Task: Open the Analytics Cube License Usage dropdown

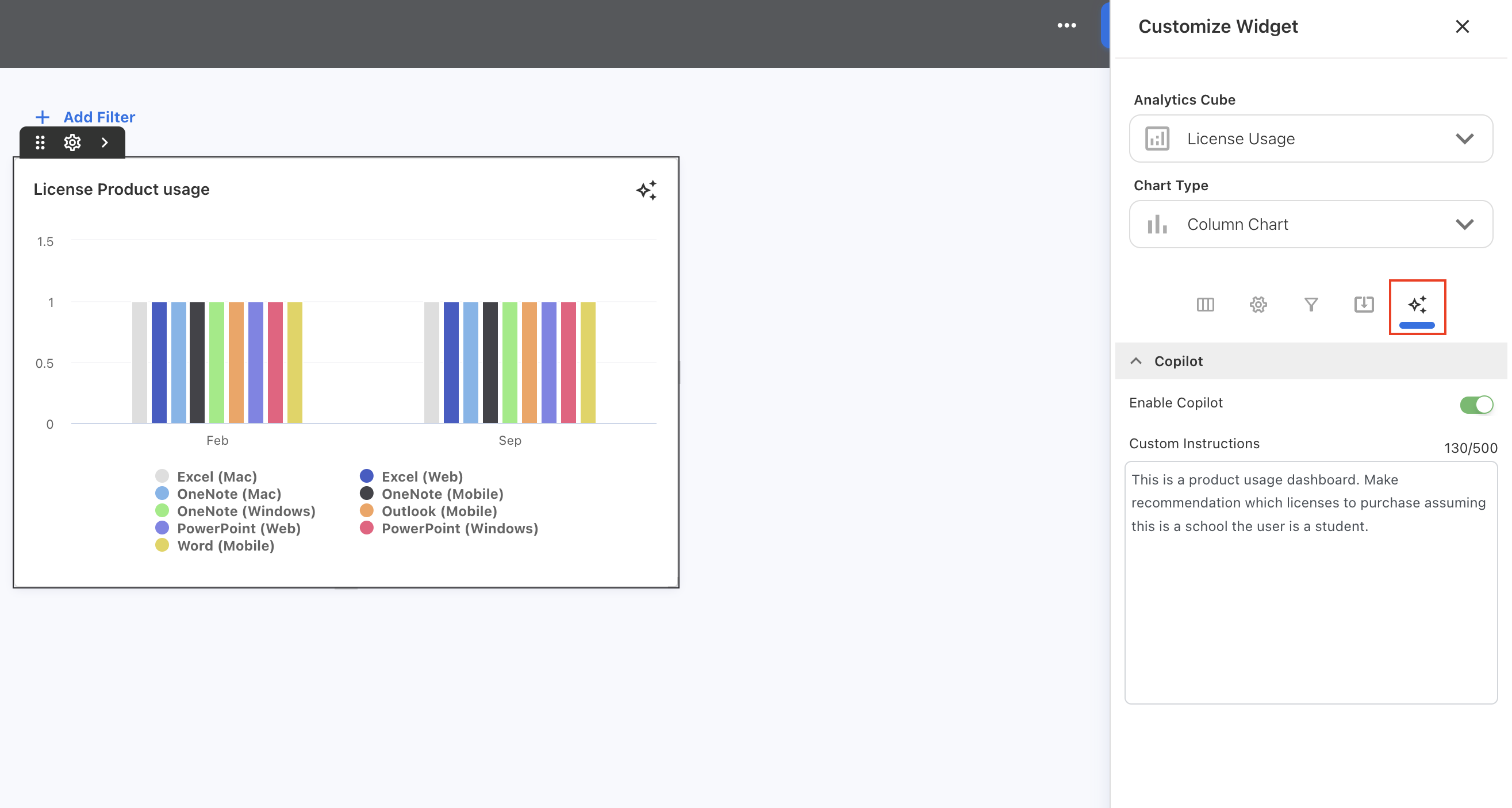Action: tap(1310, 138)
